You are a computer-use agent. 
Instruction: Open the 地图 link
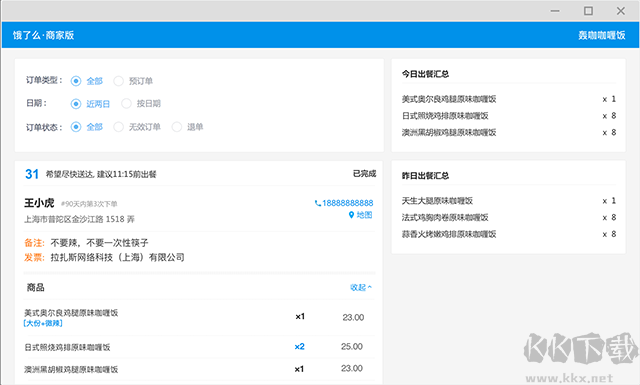point(364,215)
